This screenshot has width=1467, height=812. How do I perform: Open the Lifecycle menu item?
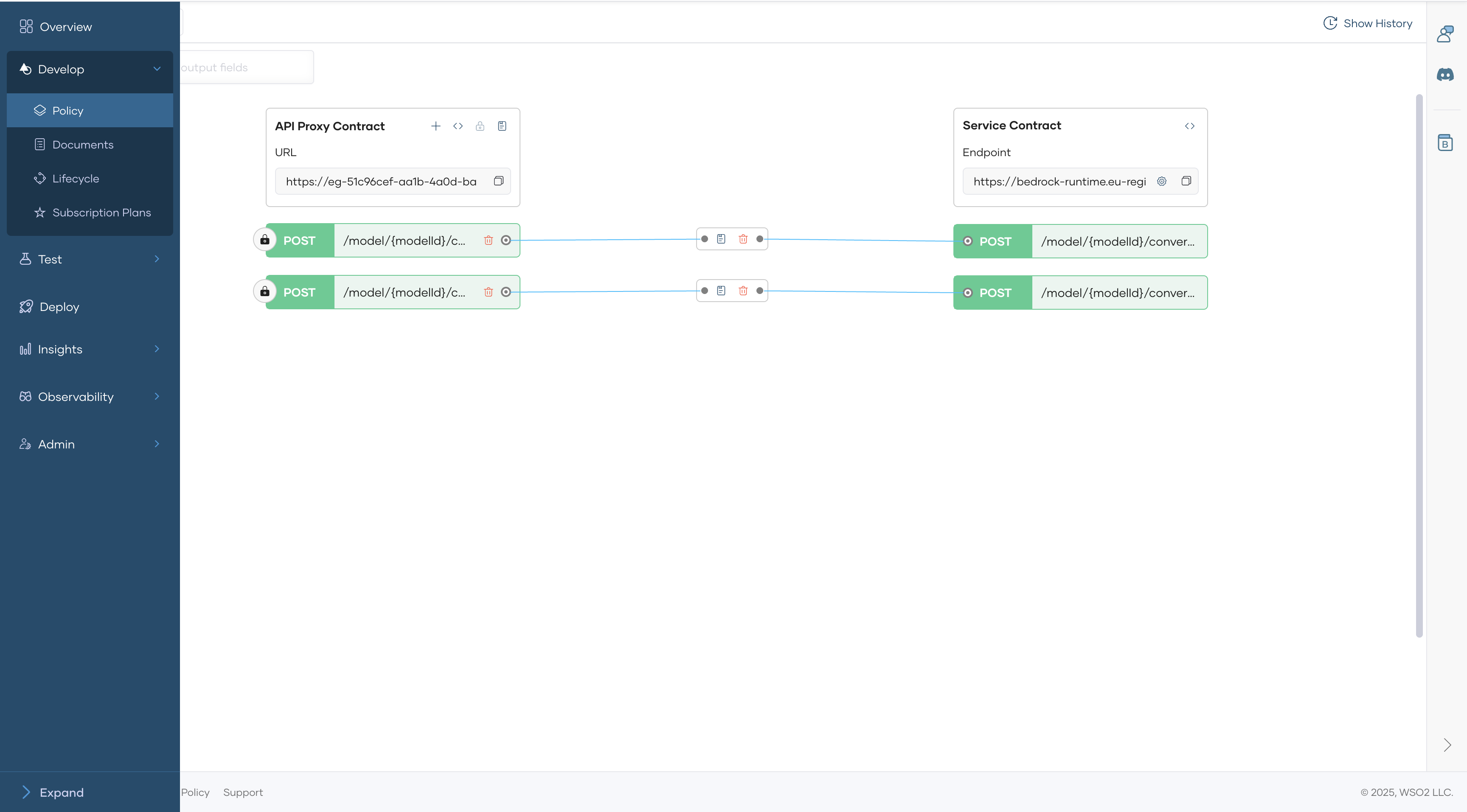pos(75,179)
